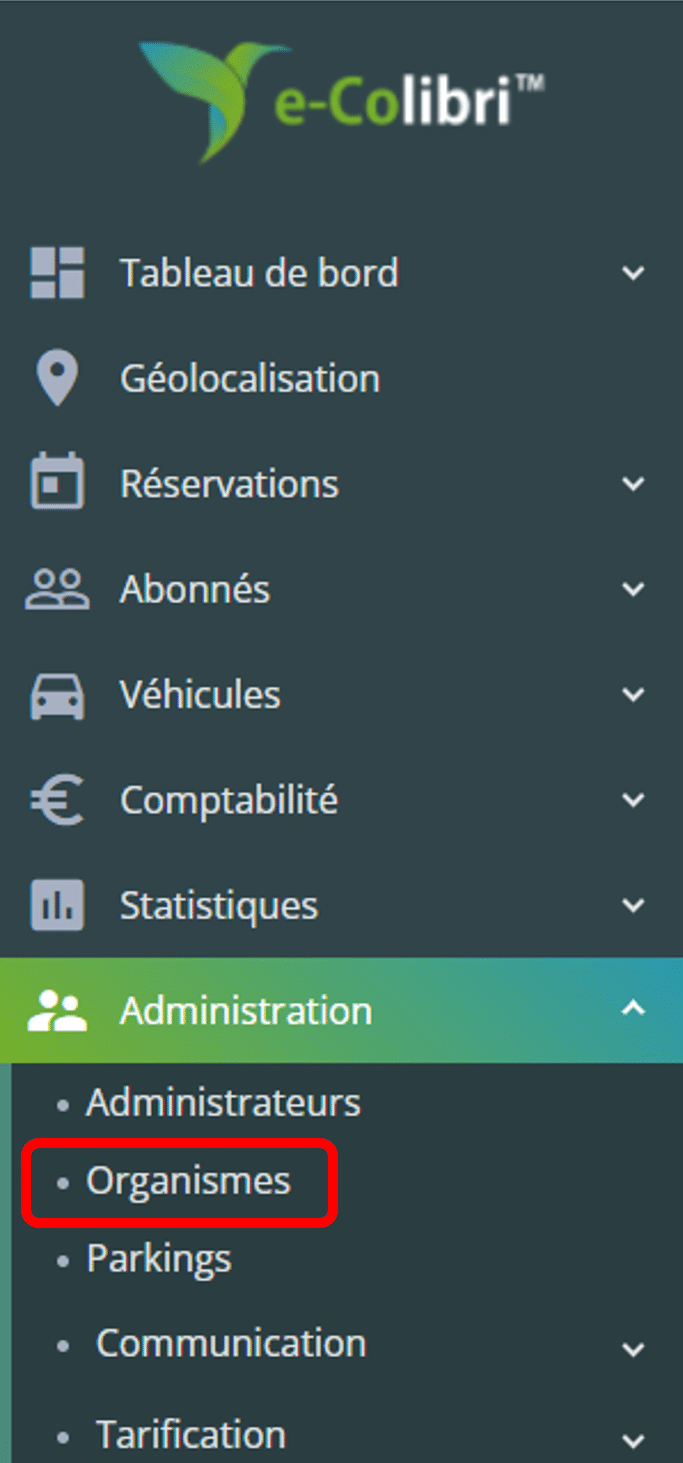
Task: Collapse the Administration section chevron
Action: pos(633,1010)
